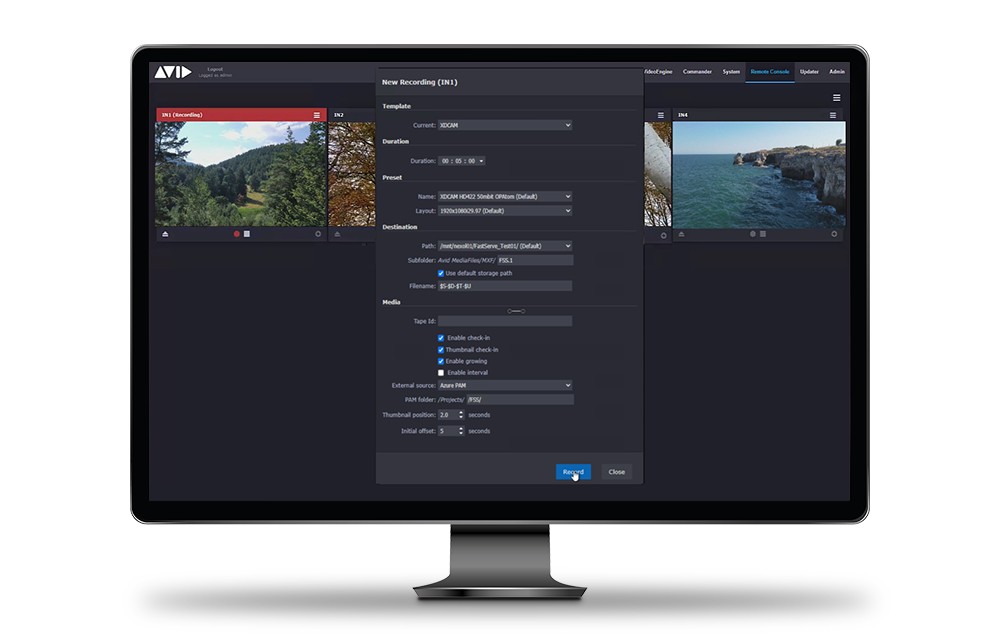The width and height of the screenshot is (1000, 635).
Task: Open the Admin tab
Action: 836,72
